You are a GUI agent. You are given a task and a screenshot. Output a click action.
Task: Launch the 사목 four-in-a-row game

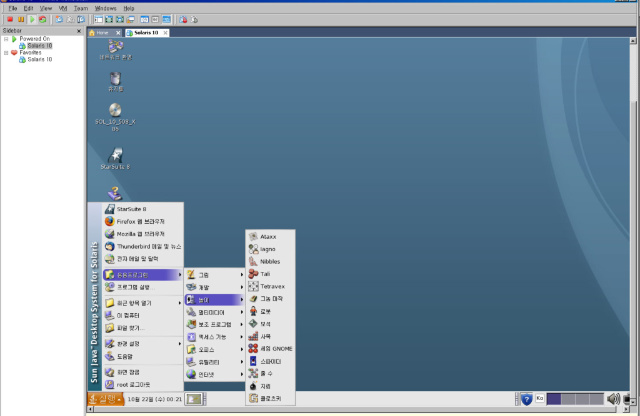270,336
